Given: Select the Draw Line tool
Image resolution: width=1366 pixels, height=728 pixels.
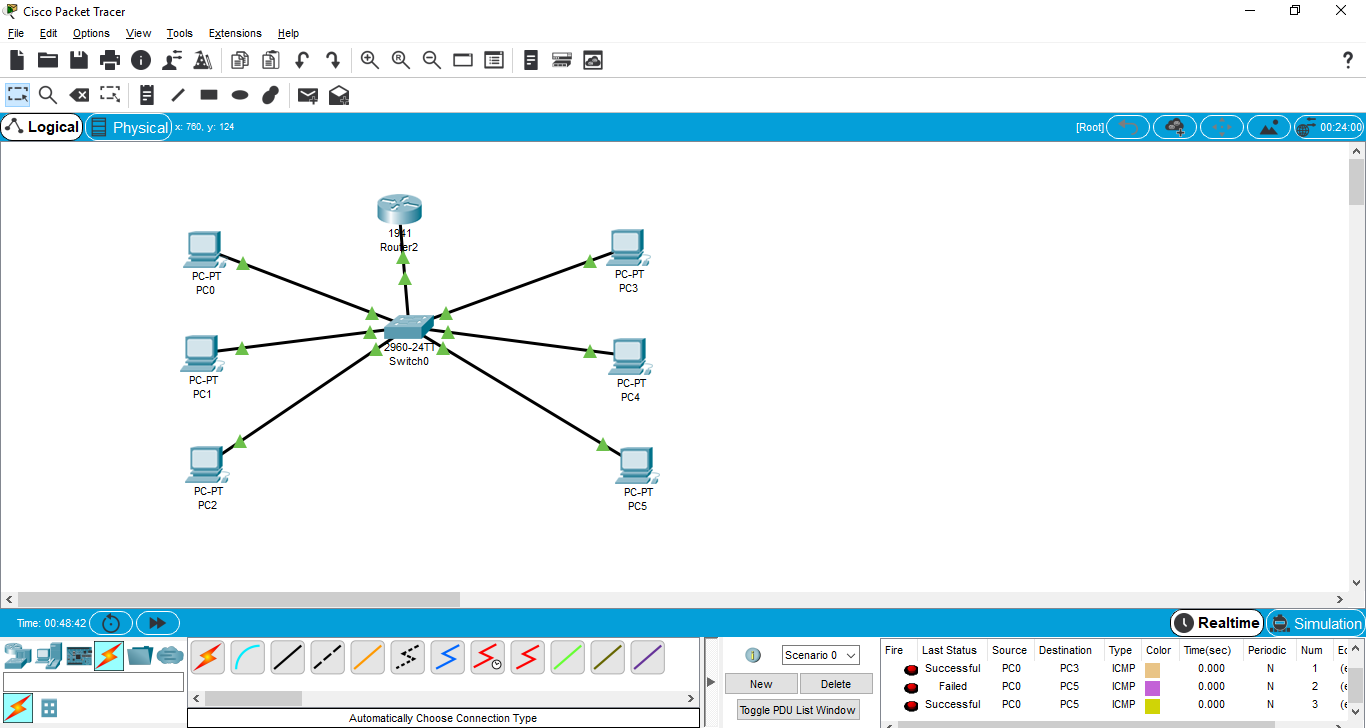Looking at the screenshot, I should pyautogui.click(x=178, y=95).
